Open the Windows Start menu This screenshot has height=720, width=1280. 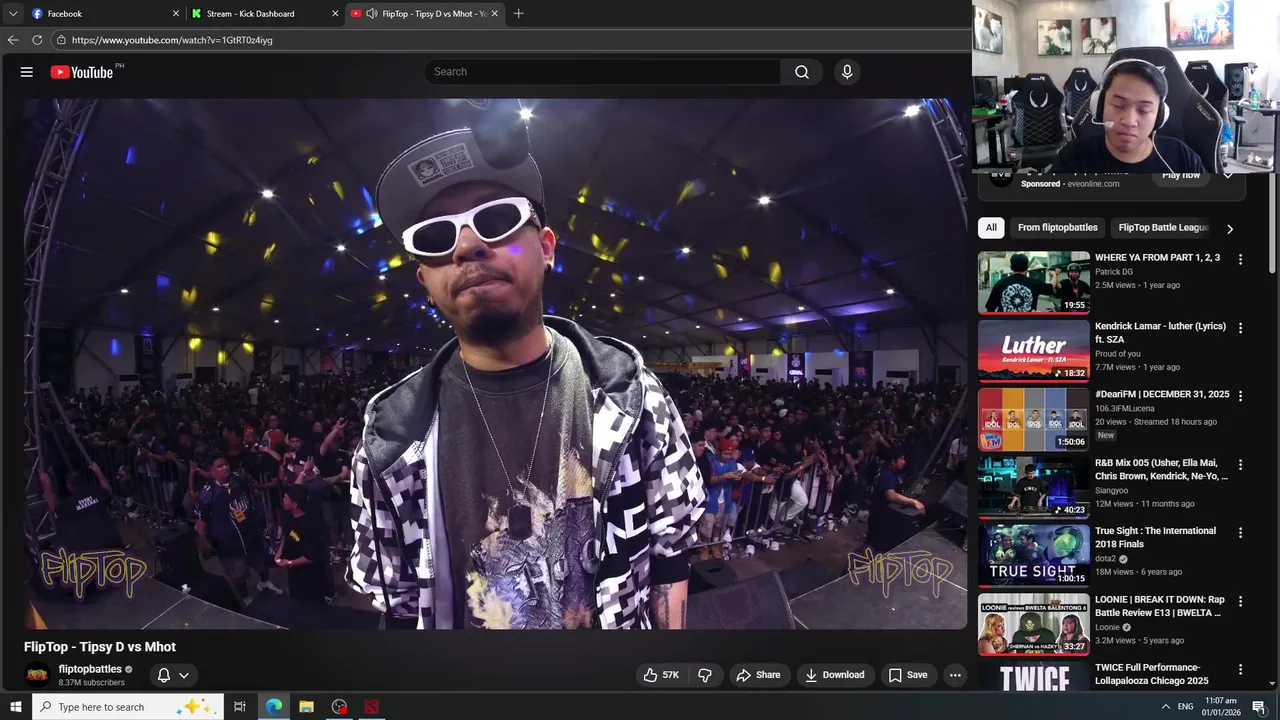pyautogui.click(x=15, y=707)
